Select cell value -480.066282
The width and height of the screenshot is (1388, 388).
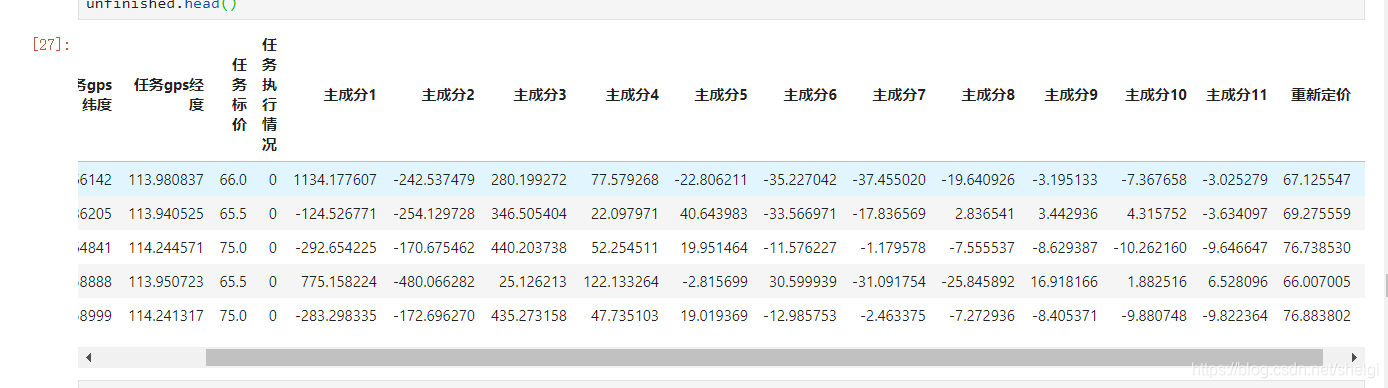coord(433,282)
